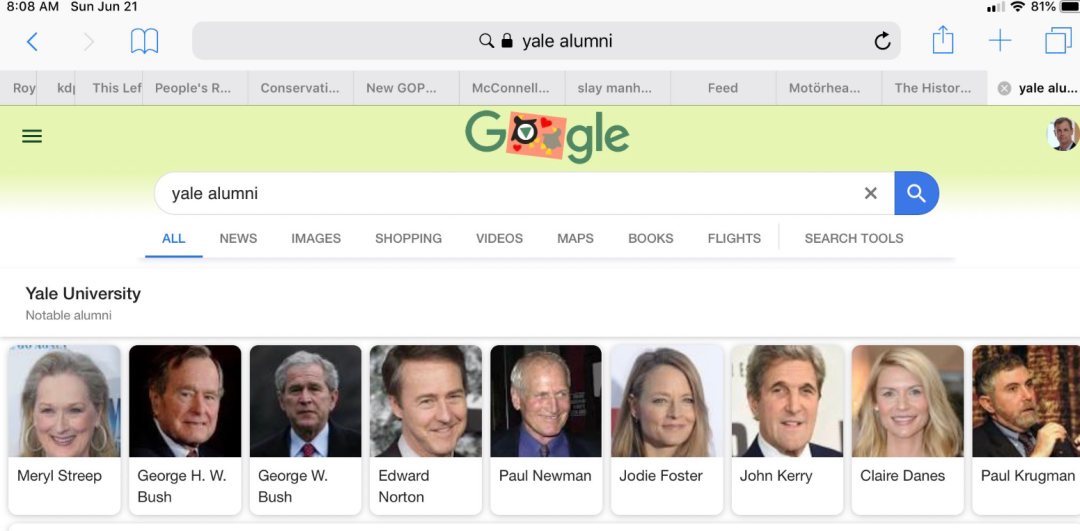Select the NEWS search filter
The height and width of the screenshot is (531, 1080).
238,238
